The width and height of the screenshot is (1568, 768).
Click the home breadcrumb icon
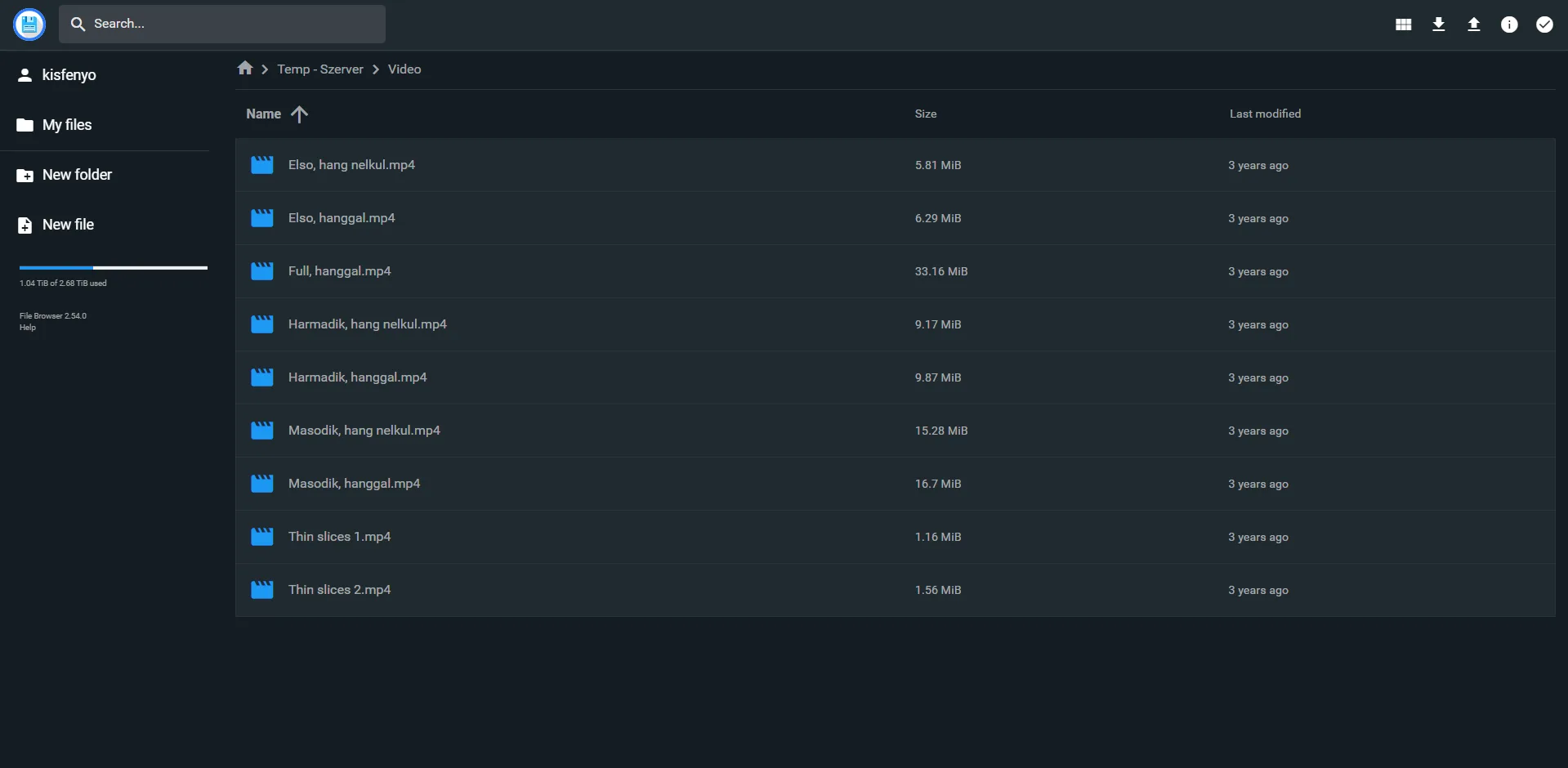tap(245, 69)
